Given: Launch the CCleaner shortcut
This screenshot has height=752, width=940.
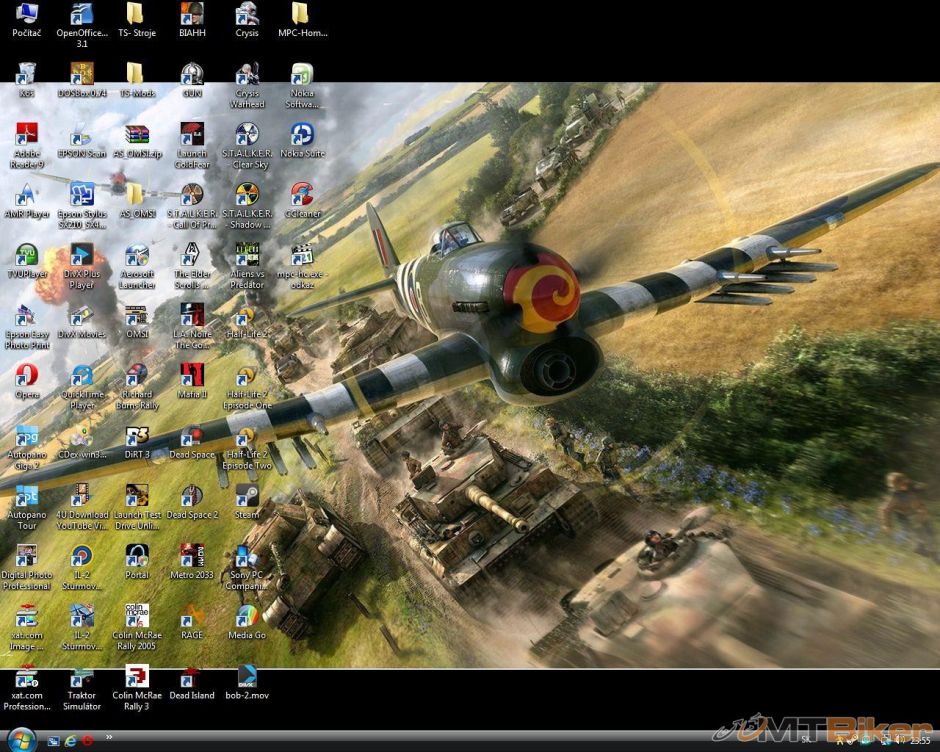Looking at the screenshot, I should (x=302, y=195).
